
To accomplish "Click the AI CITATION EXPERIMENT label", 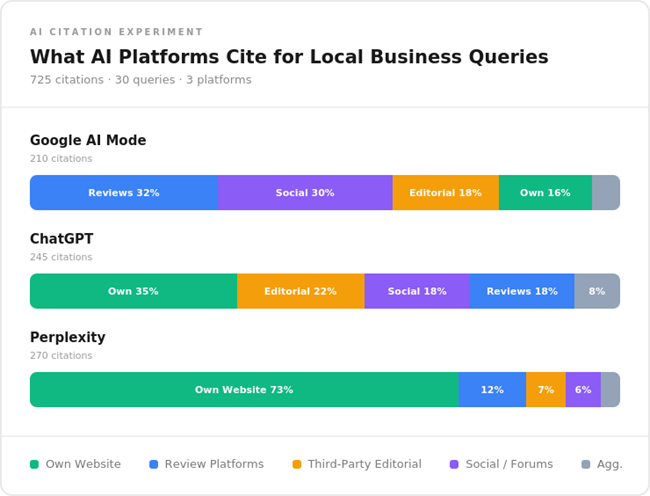I will coord(116,32).
